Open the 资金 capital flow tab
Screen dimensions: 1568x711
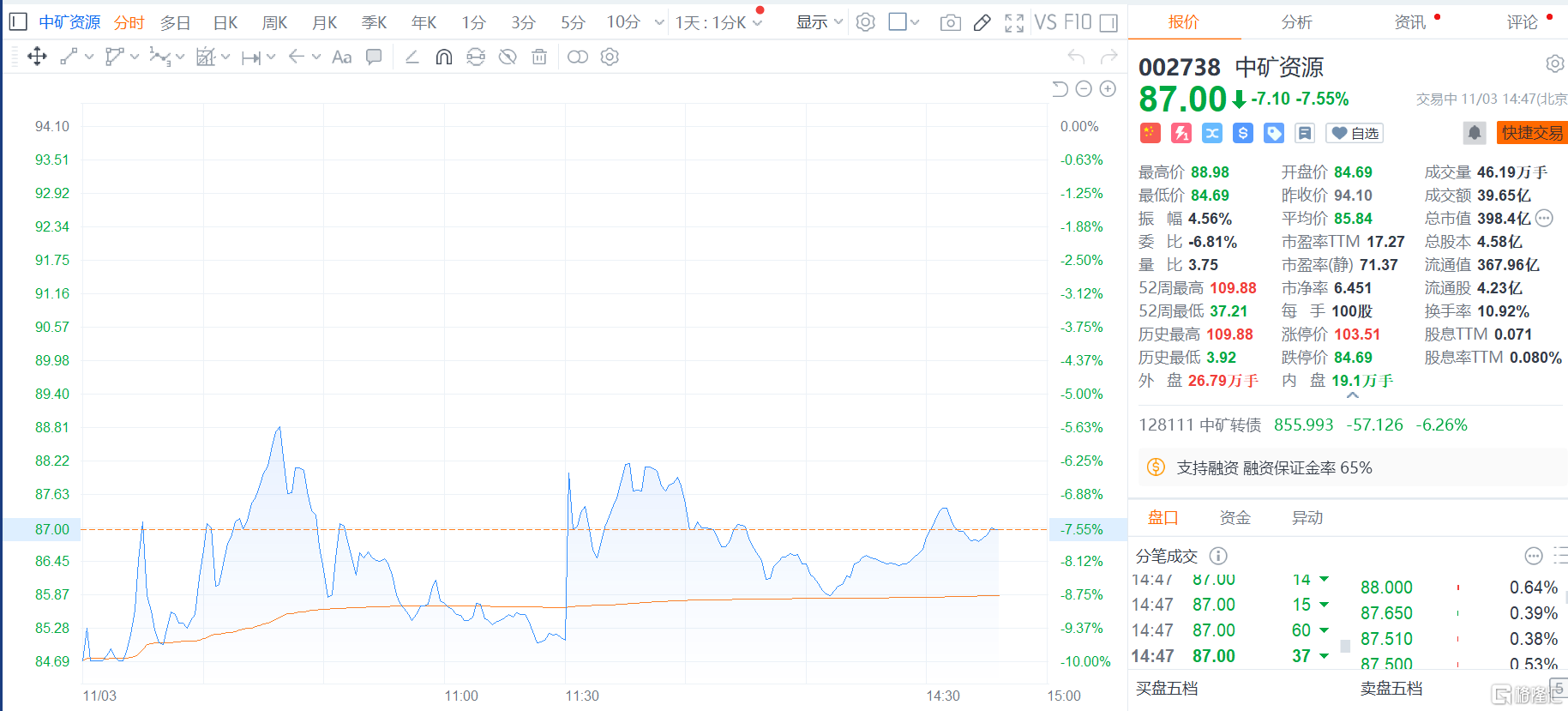pyautogui.click(x=1235, y=517)
